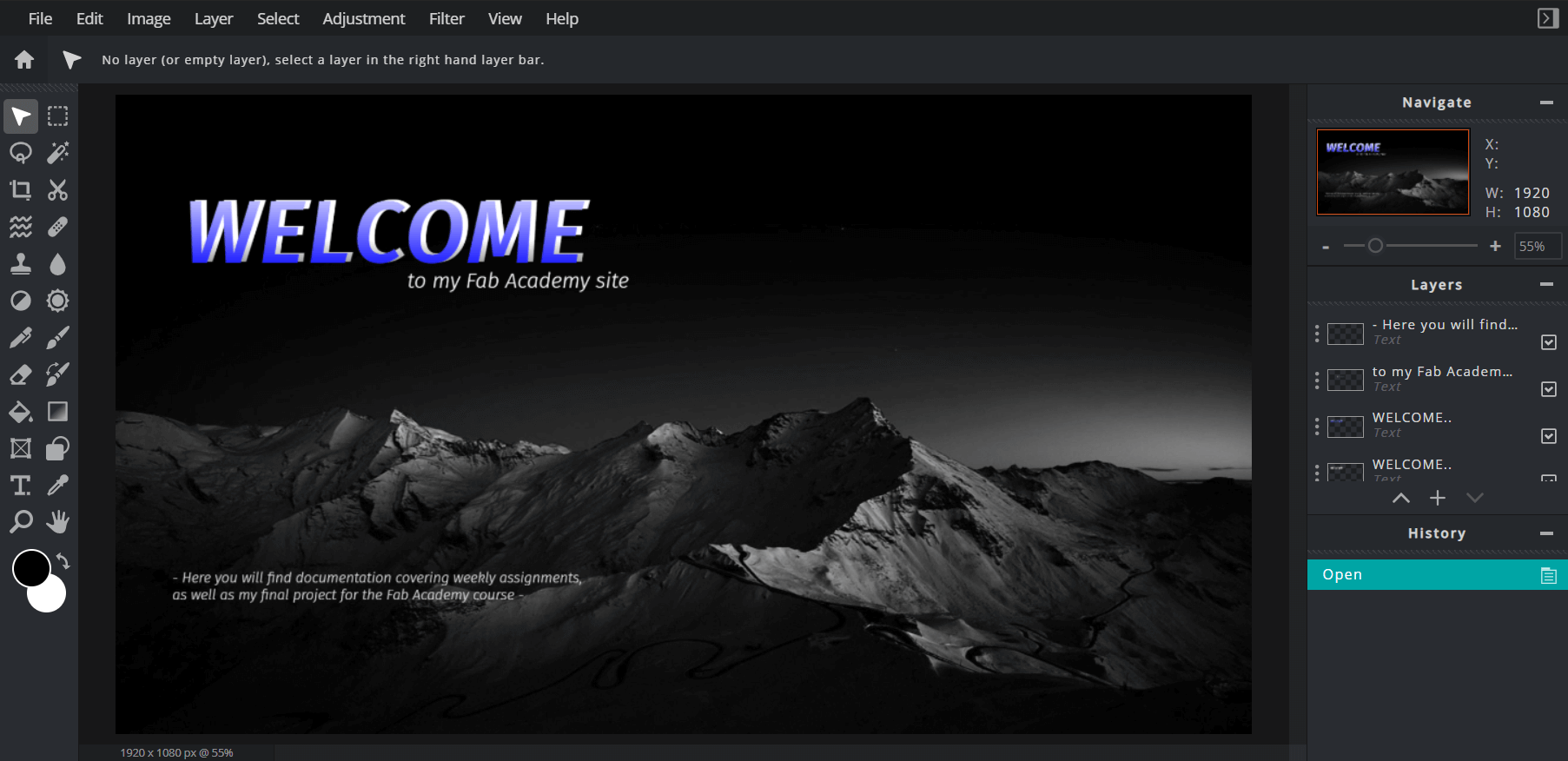Select the Magic Wand tool
This screenshot has width=1568, height=761.
click(x=58, y=153)
